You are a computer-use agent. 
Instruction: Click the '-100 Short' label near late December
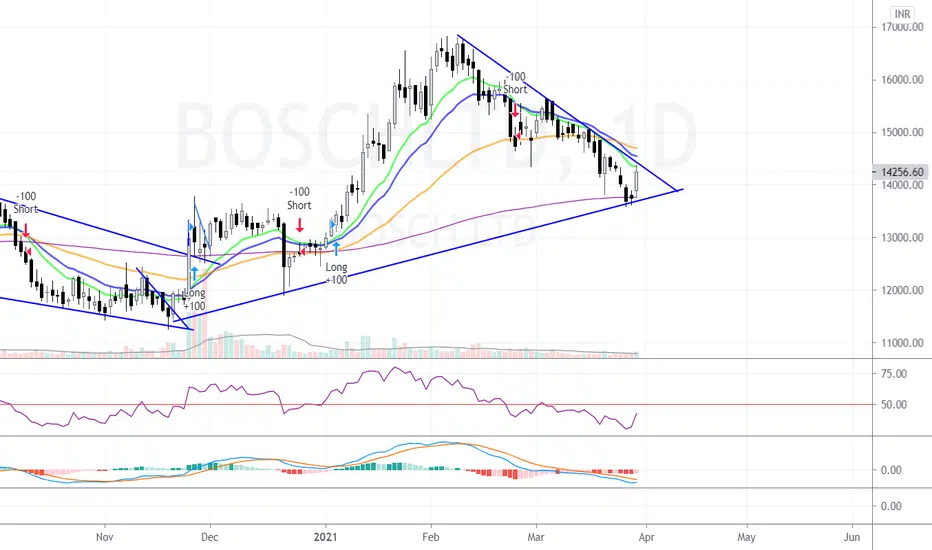click(x=300, y=199)
